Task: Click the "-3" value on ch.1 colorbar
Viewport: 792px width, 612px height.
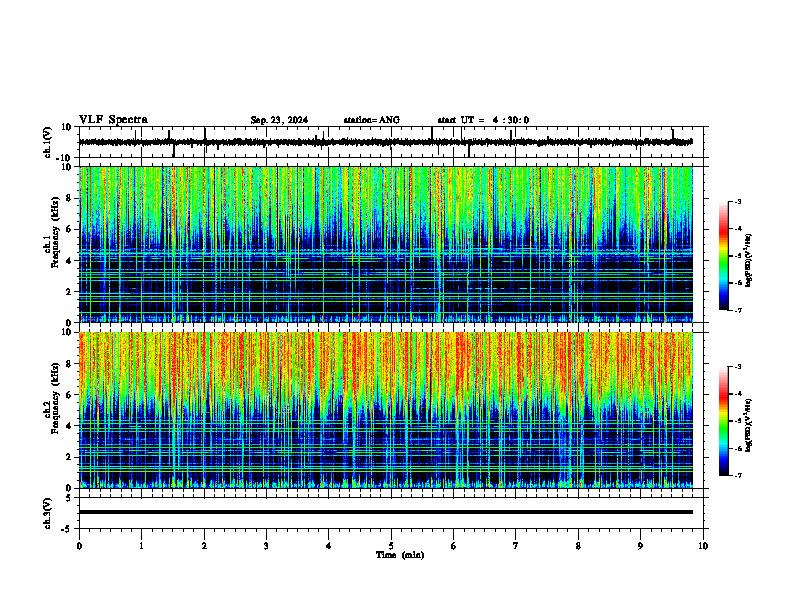Action: [x=738, y=202]
